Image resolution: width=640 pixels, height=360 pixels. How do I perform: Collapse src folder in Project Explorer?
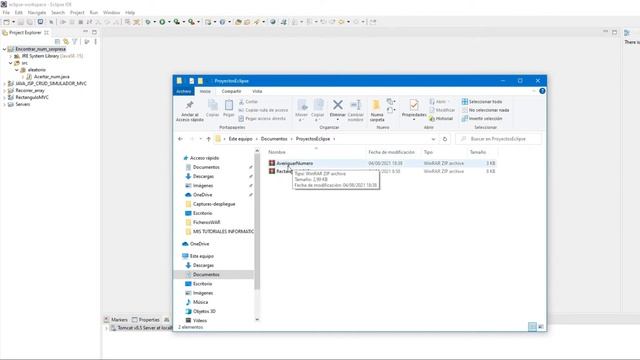[11, 63]
